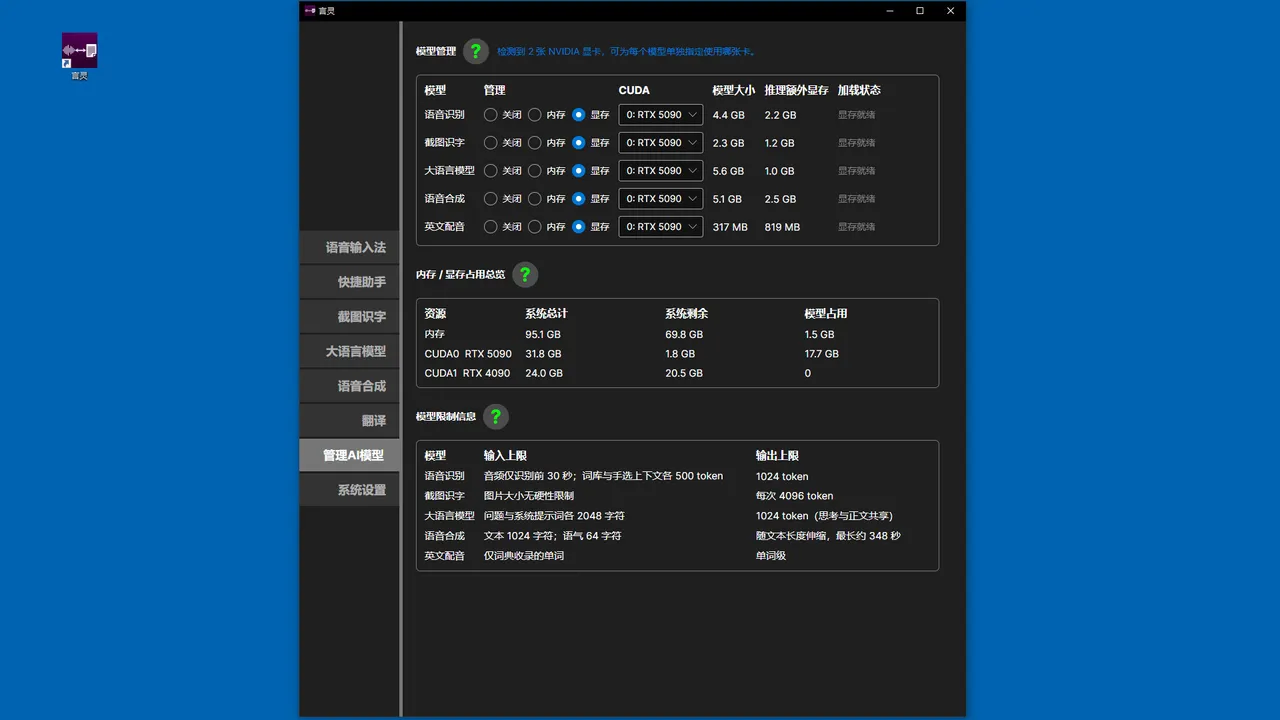Click 819 MB extra VRAM value
The width and height of the screenshot is (1280, 720).
click(782, 227)
